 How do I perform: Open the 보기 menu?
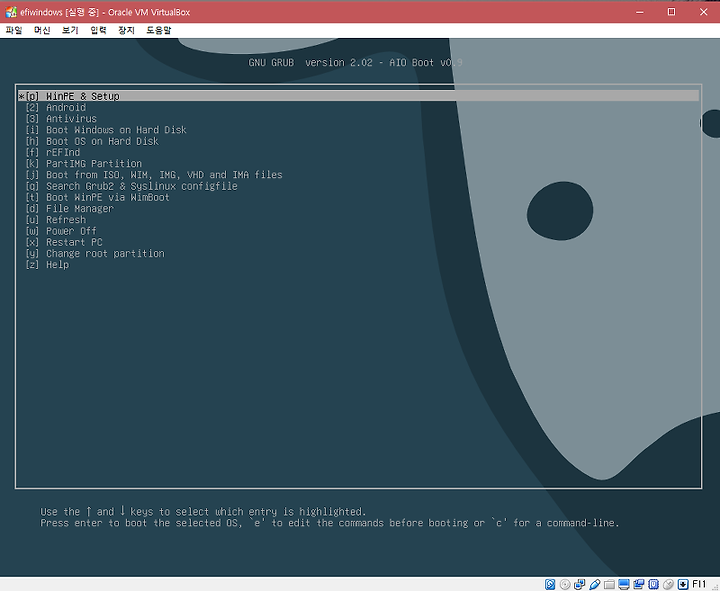point(70,30)
